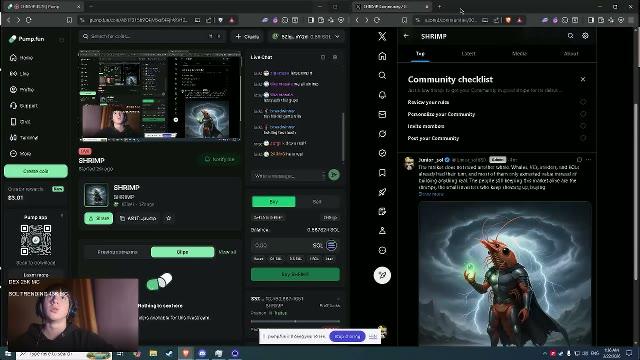Screen dimensions: 640x360
Task: Open Home in X sidebar
Action: coord(382,56)
